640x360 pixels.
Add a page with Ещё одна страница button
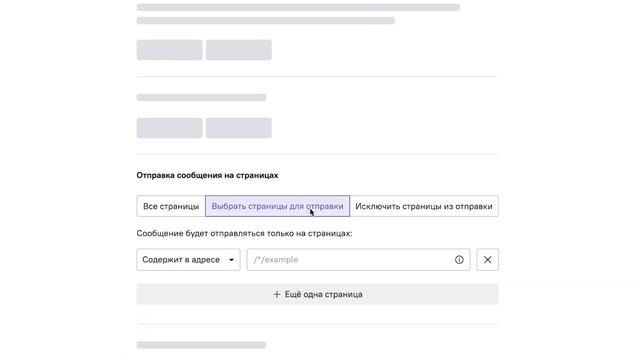318,294
